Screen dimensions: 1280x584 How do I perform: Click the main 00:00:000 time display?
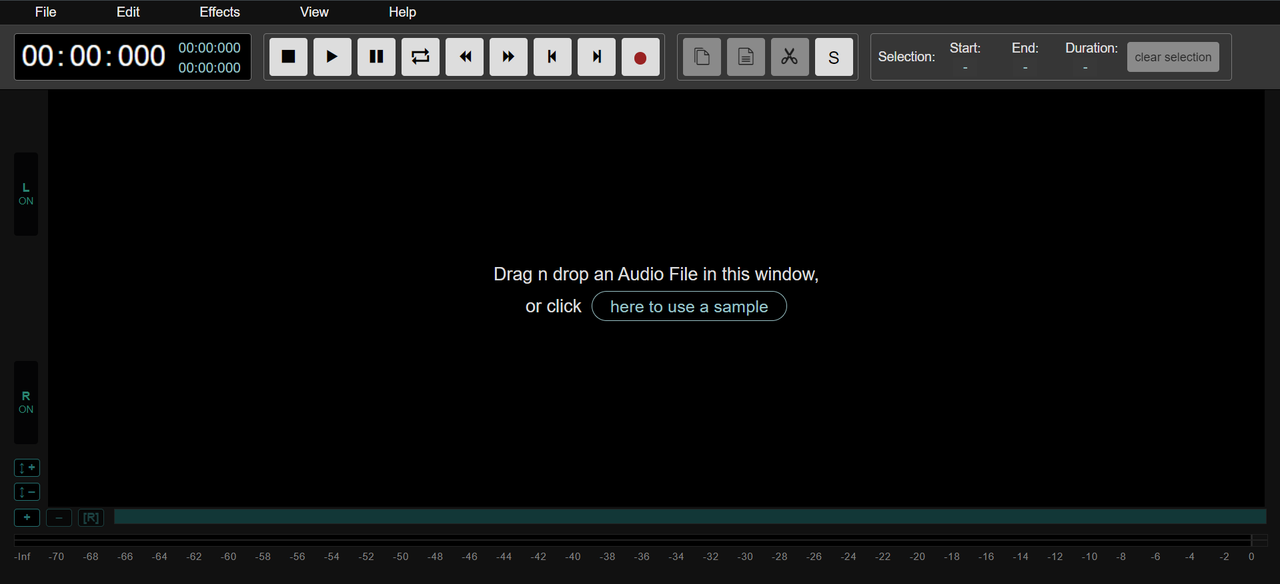(94, 56)
